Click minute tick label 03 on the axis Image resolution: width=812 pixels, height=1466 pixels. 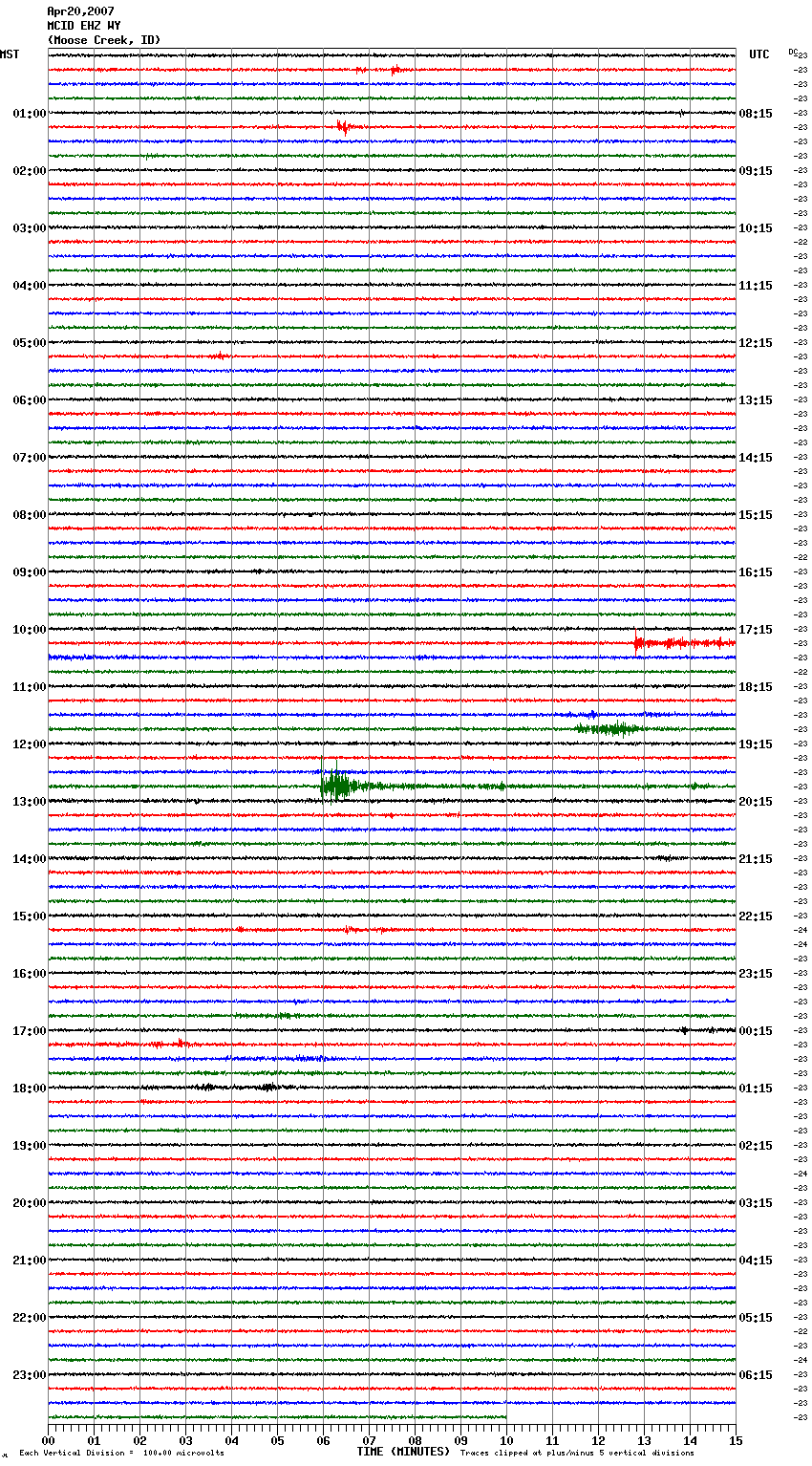point(185,1439)
